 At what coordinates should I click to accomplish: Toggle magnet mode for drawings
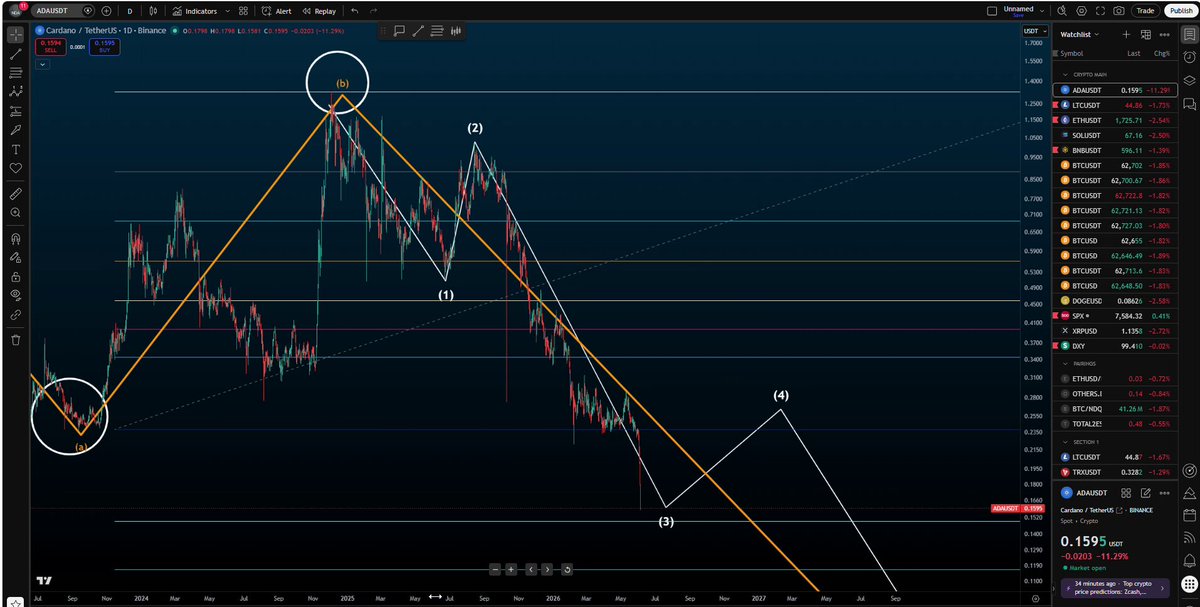tap(16, 239)
